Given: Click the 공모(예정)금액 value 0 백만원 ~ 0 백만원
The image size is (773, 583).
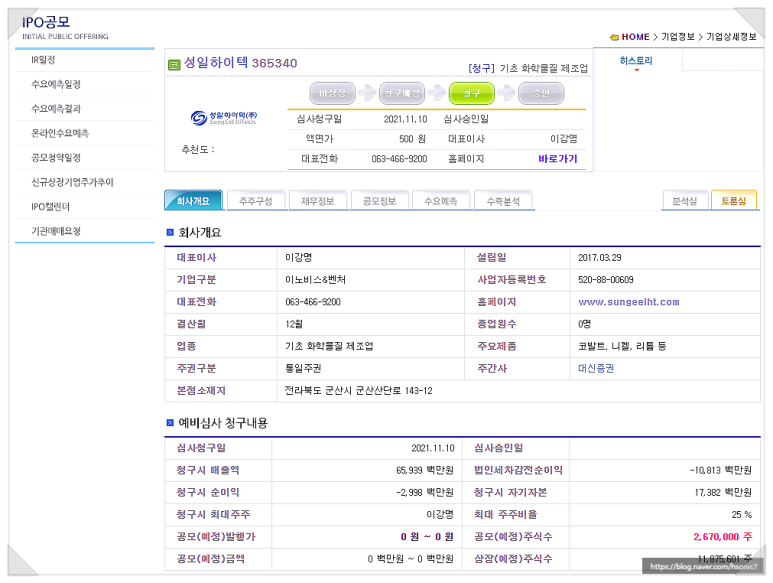Looking at the screenshot, I should click(411, 559).
